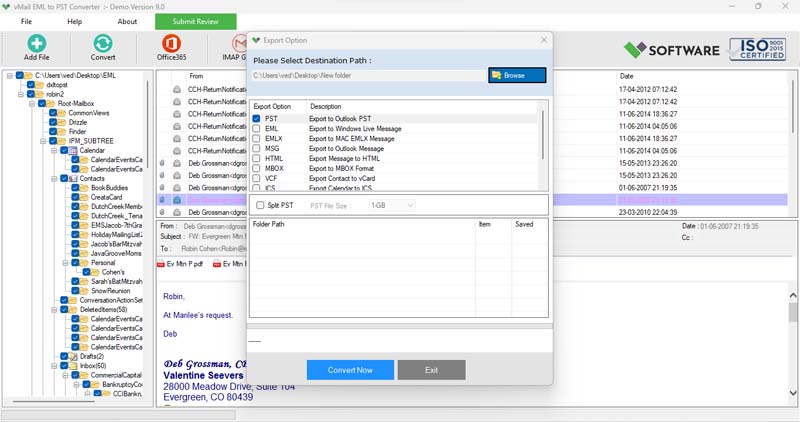Click the Inbox(60) folder icon

pos(73,366)
